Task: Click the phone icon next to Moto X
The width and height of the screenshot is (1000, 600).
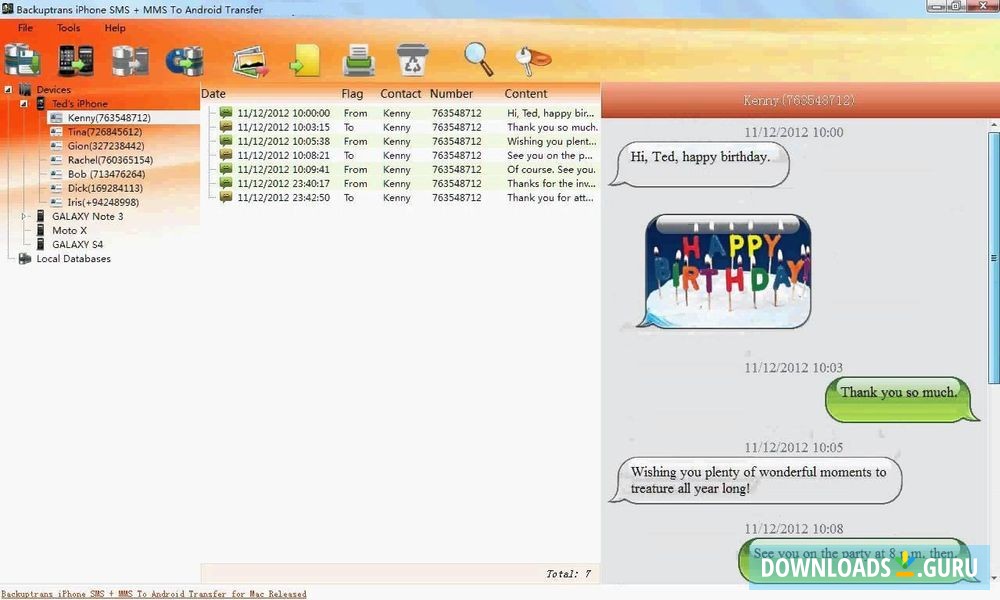Action: (40, 230)
